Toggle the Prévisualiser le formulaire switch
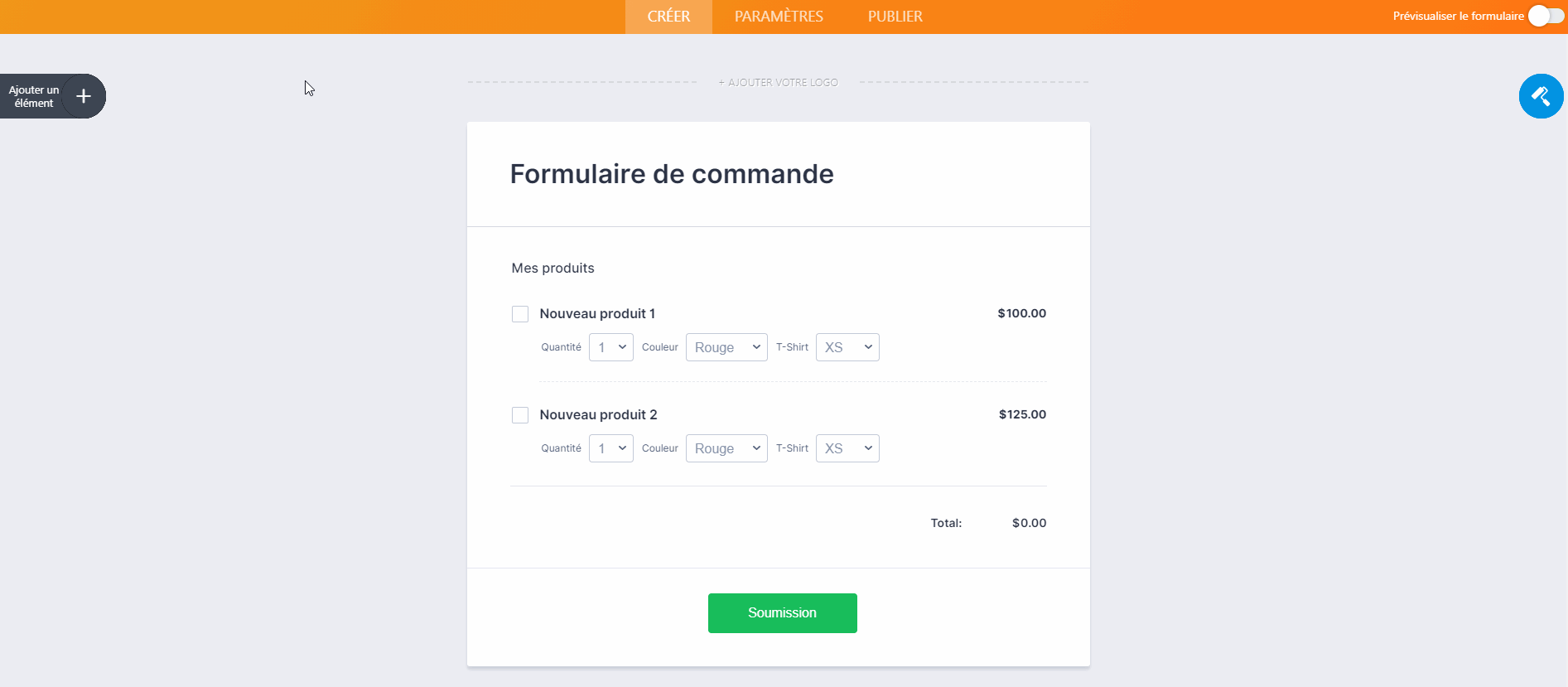The height and width of the screenshot is (687, 1568). click(1546, 16)
